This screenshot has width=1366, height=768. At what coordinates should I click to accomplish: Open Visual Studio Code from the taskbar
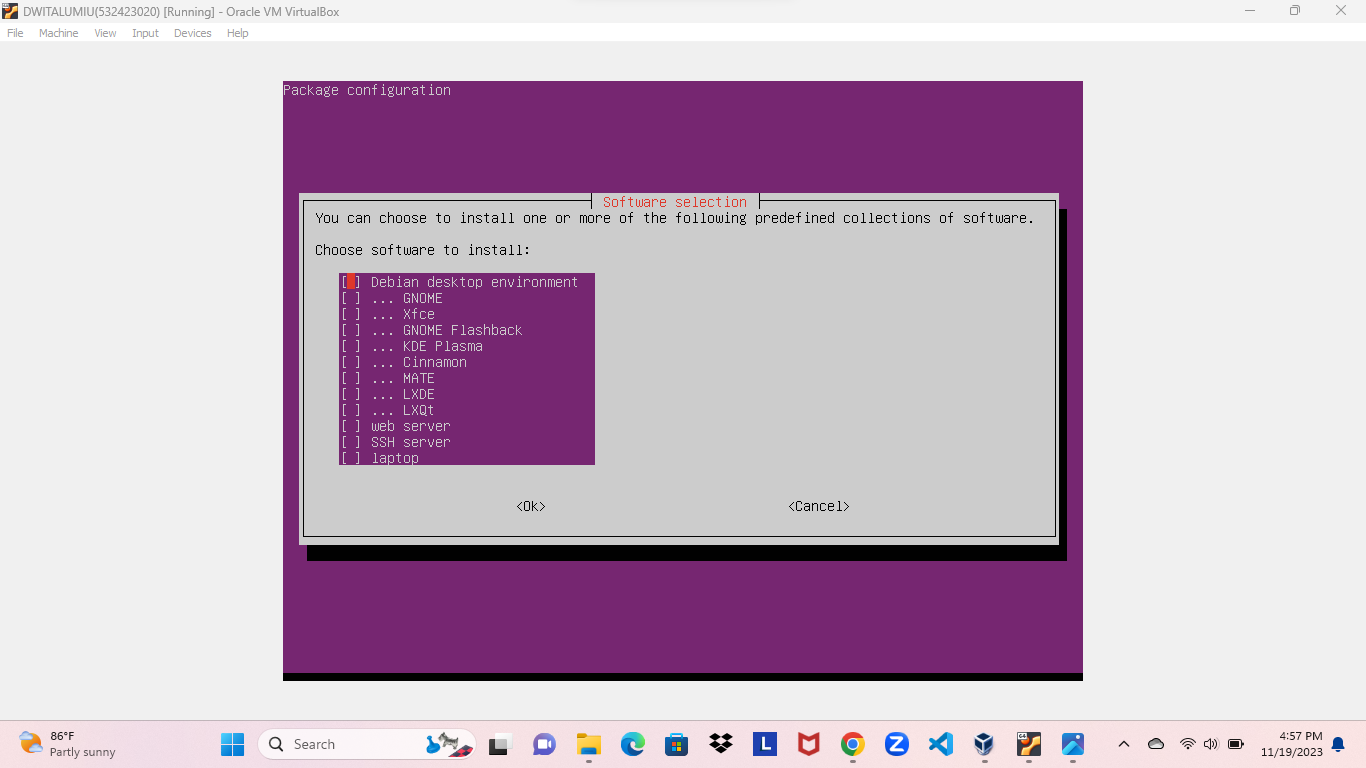coord(940,744)
